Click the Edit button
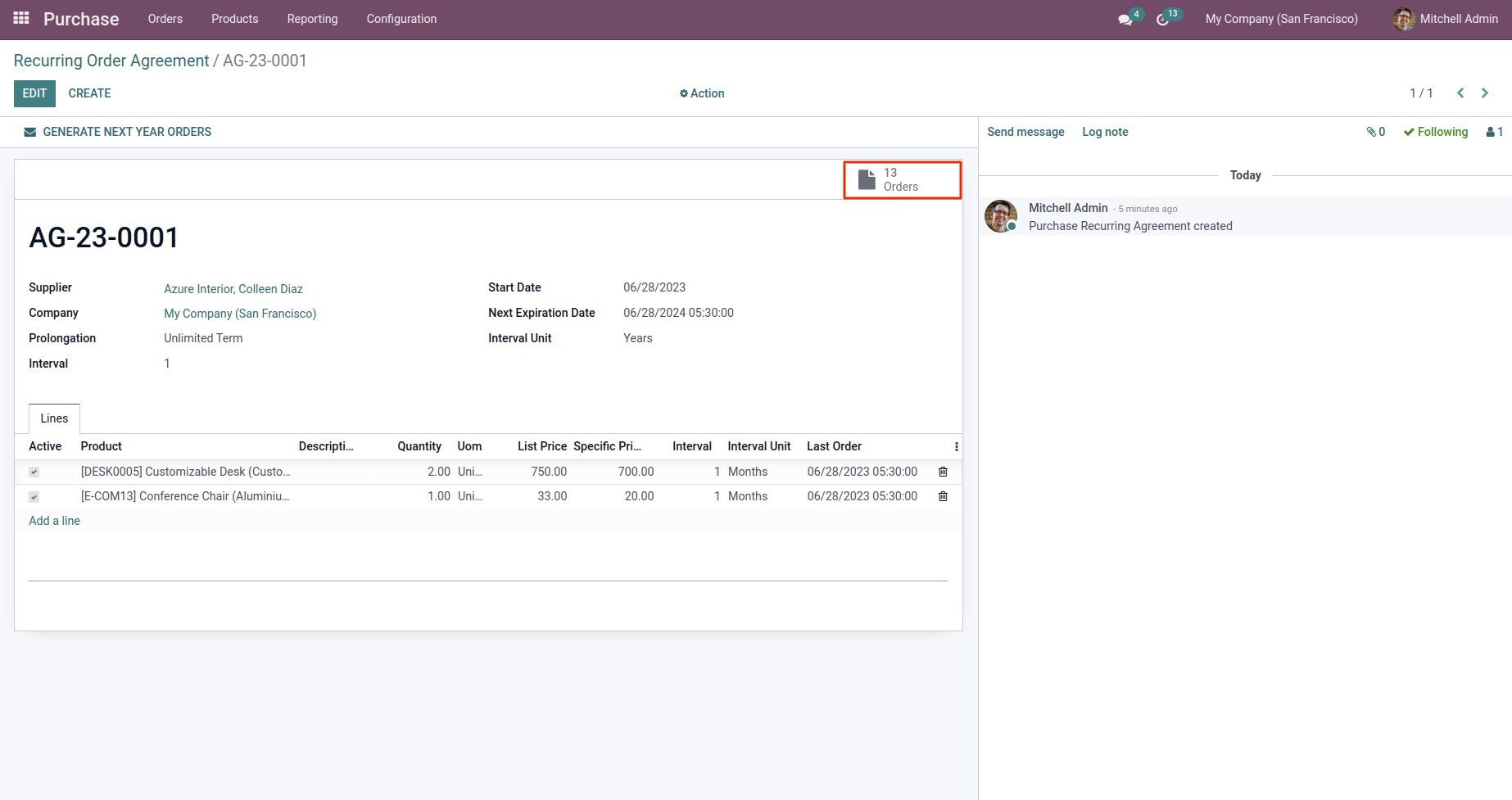The image size is (1512, 800). pos(34,93)
